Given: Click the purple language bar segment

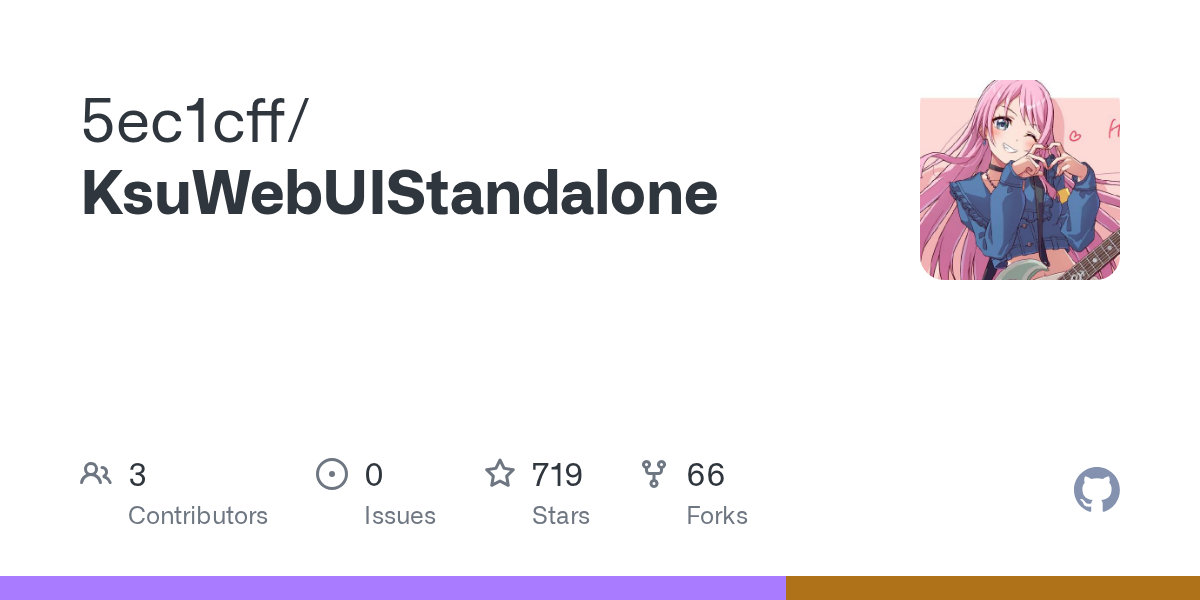Looking at the screenshot, I should click(392, 588).
